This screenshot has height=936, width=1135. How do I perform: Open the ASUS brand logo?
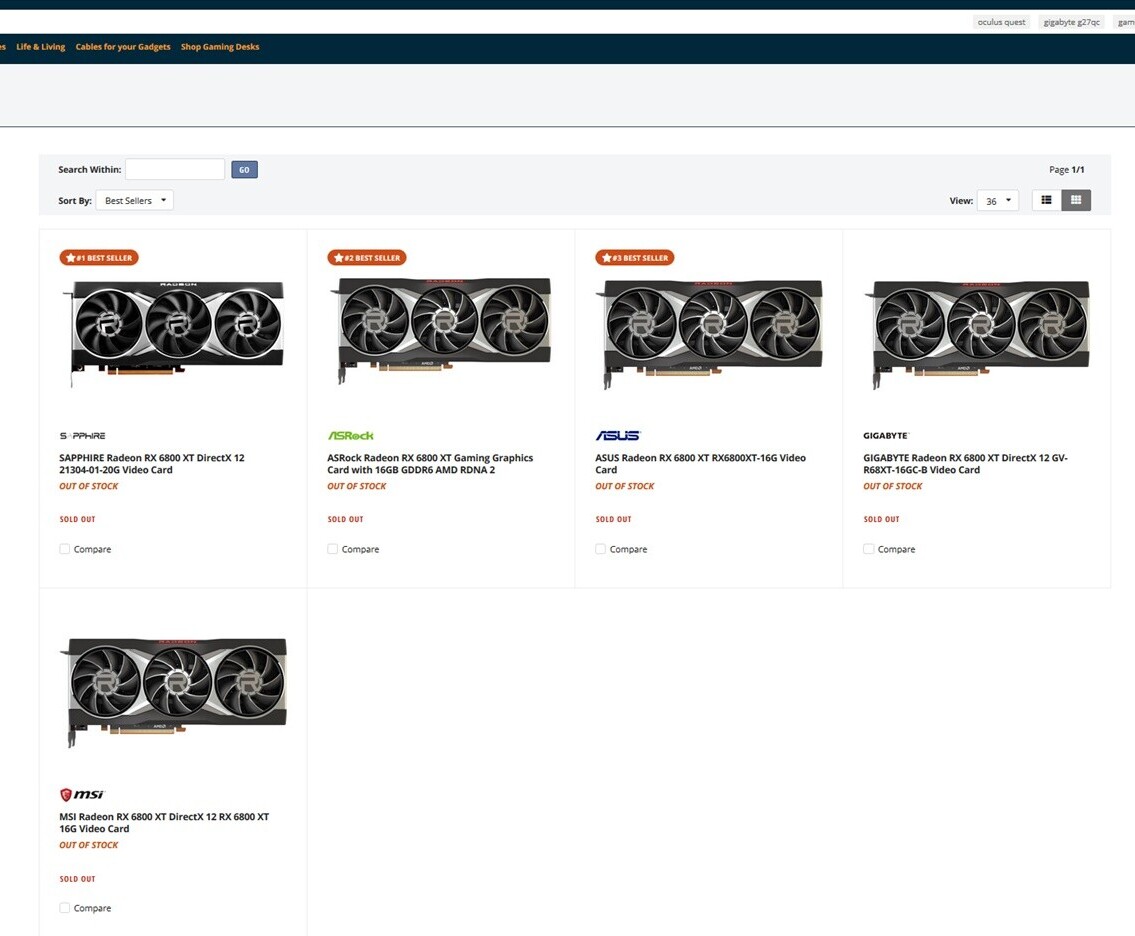click(617, 436)
